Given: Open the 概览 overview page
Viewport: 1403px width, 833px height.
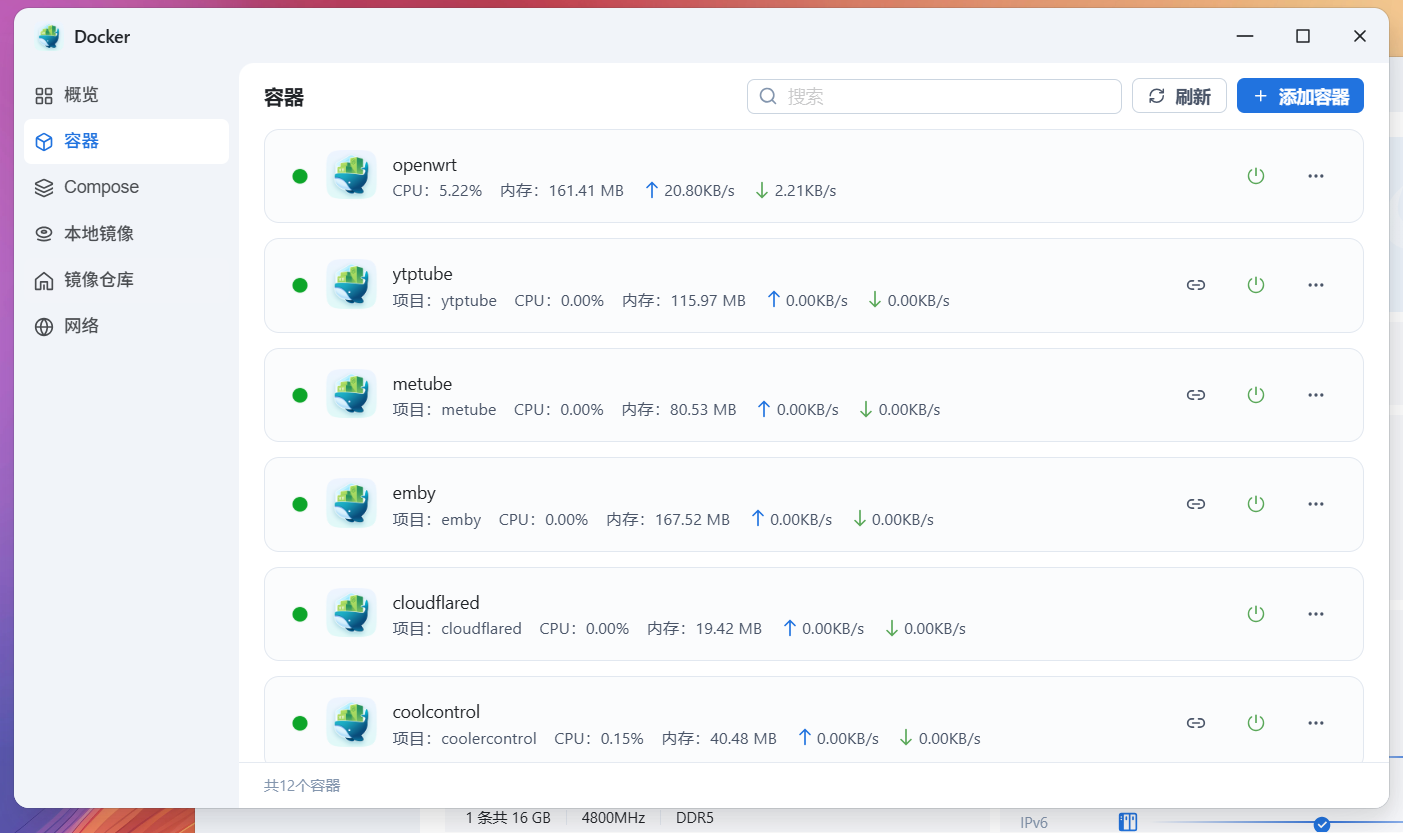Looking at the screenshot, I should (126, 95).
